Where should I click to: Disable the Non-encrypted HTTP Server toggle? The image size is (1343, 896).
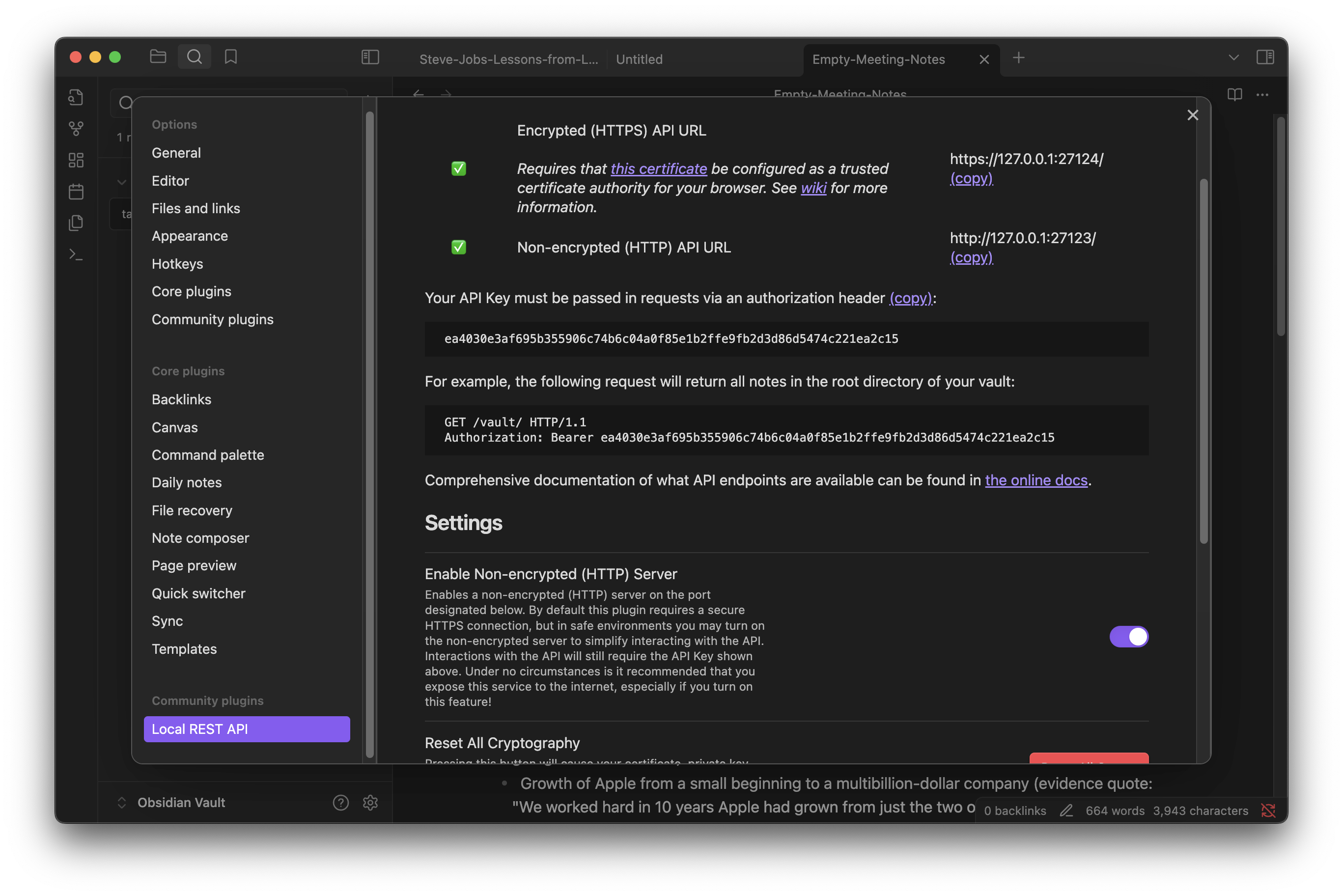coord(1128,636)
